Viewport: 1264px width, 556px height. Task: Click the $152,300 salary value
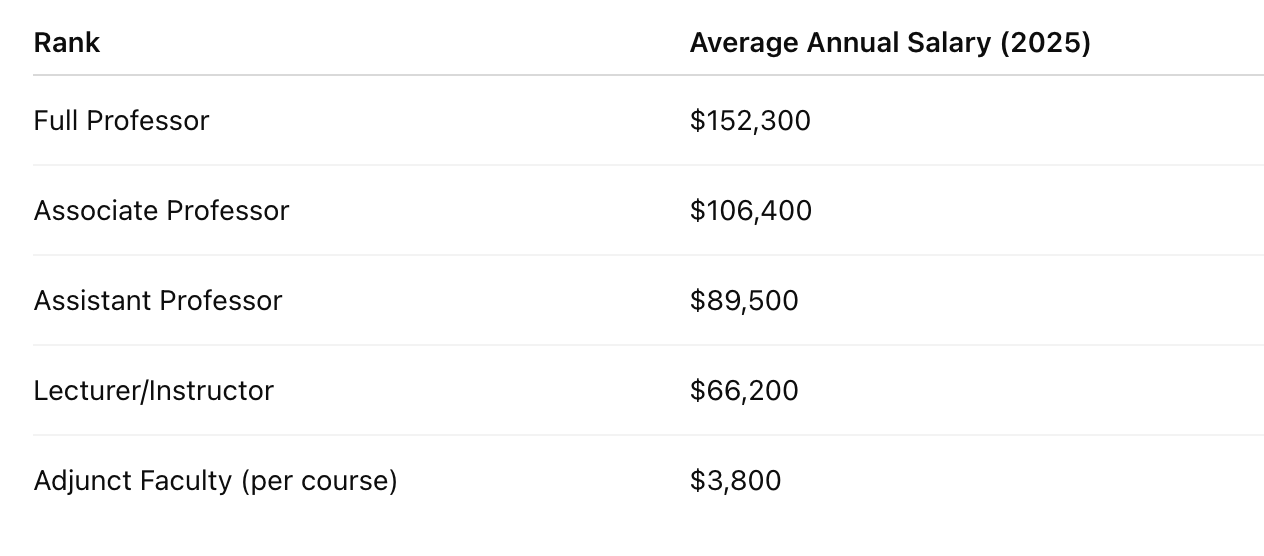click(750, 121)
